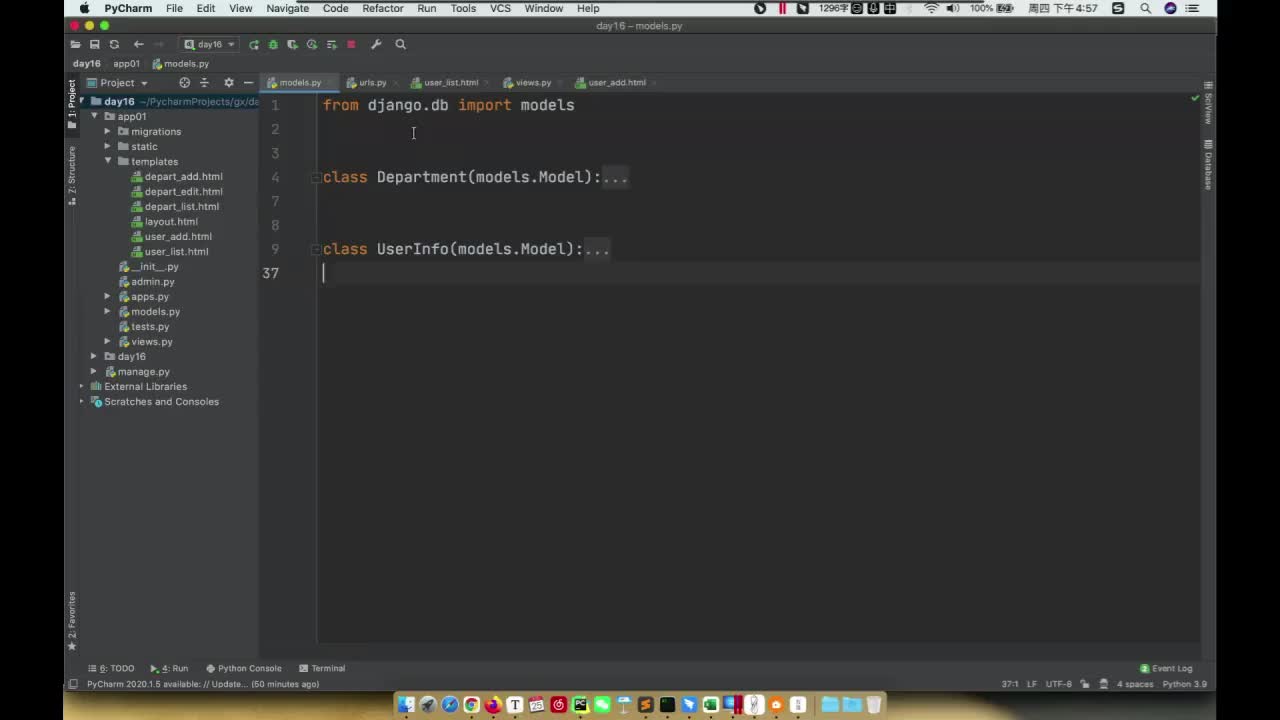Viewport: 1280px width, 720px height.
Task: Select tests.py in the project tree
Action: click(x=150, y=326)
